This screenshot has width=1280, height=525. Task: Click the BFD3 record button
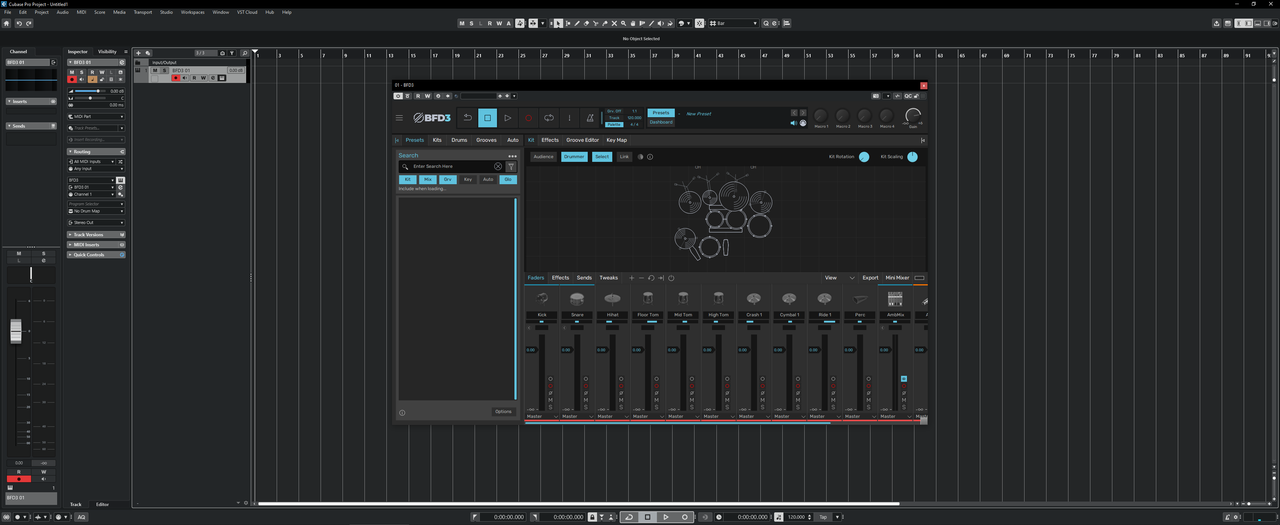click(x=528, y=118)
